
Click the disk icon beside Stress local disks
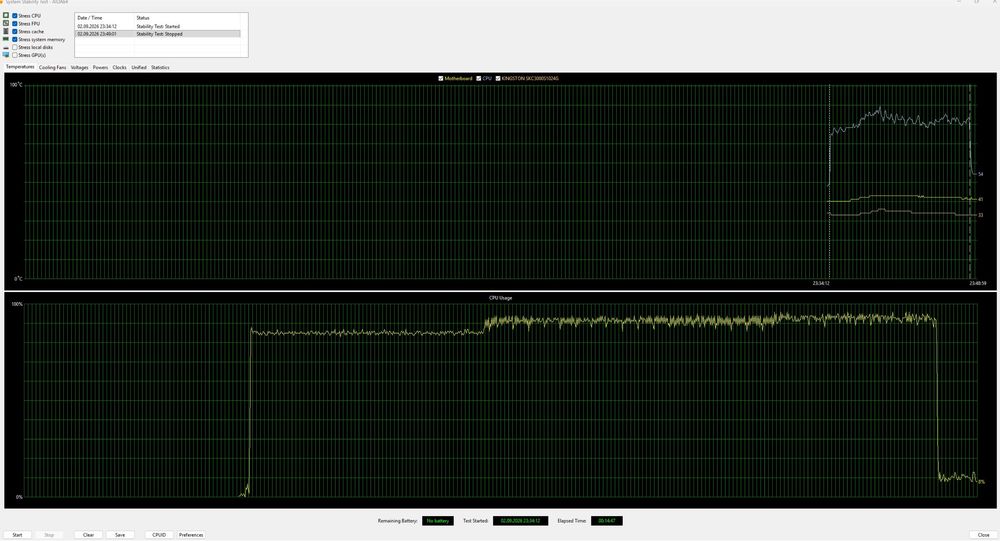pos(6,47)
